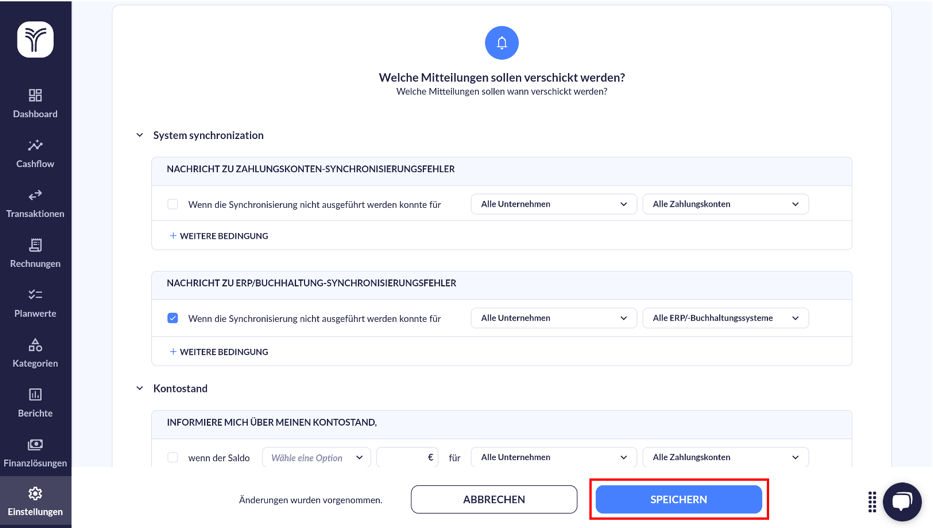
Task: Tick the 'wenn der Saldo' checkbox
Action: click(173, 458)
